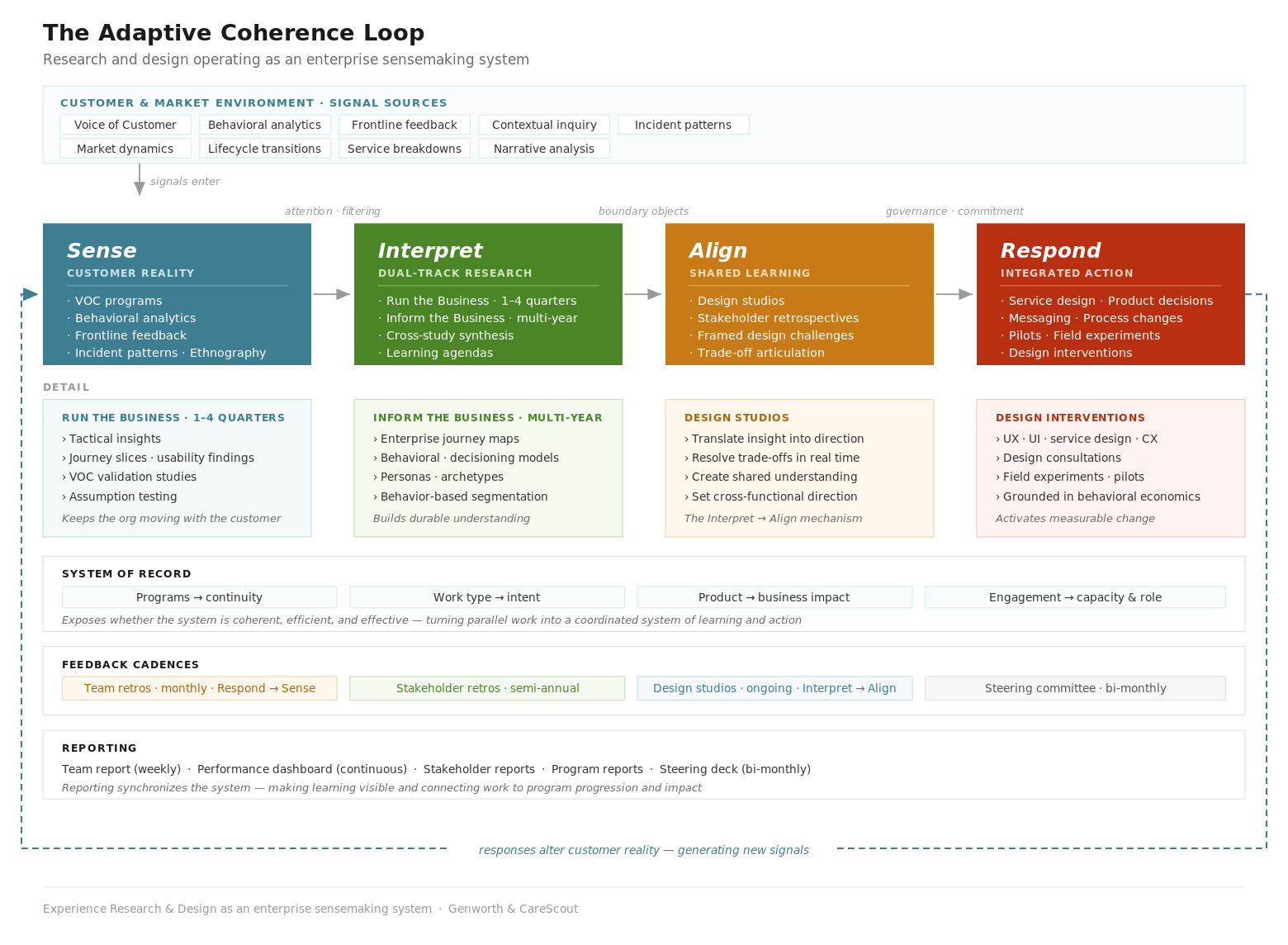This screenshot has height=945, width=1288.
Task: Click 'Learning agendas' in the Interpret card
Action: [439, 353]
